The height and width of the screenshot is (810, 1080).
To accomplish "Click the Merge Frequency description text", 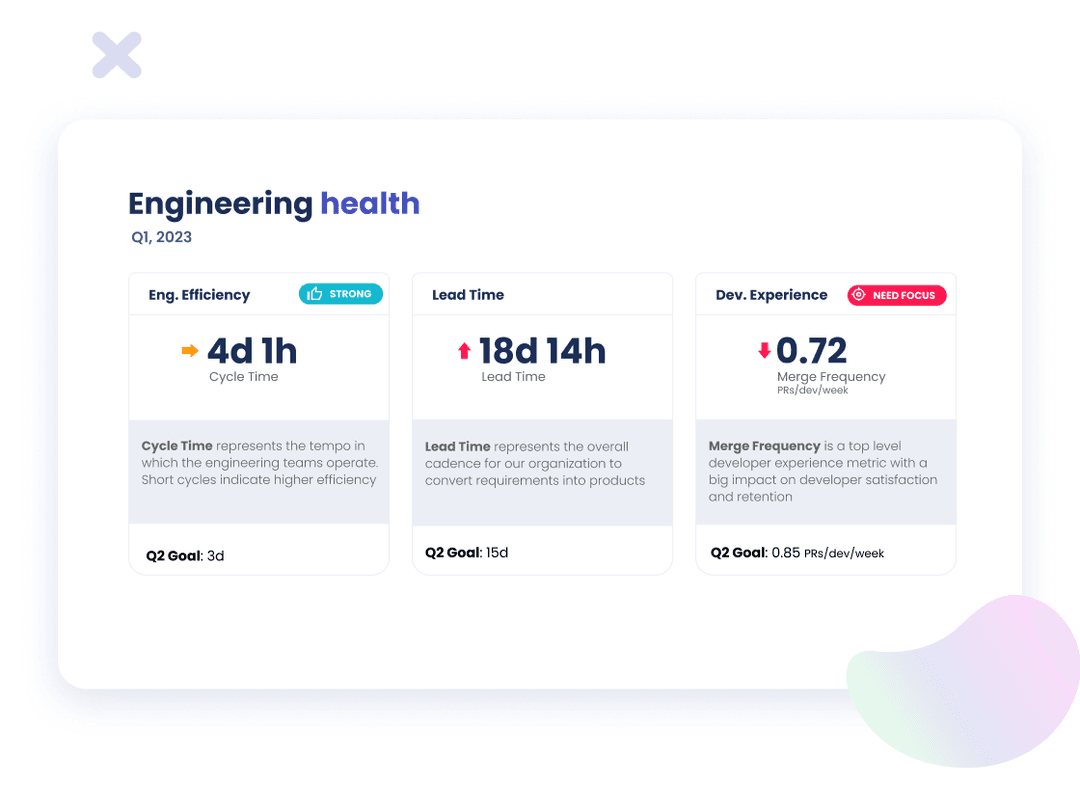I will pyautogui.click(x=823, y=471).
